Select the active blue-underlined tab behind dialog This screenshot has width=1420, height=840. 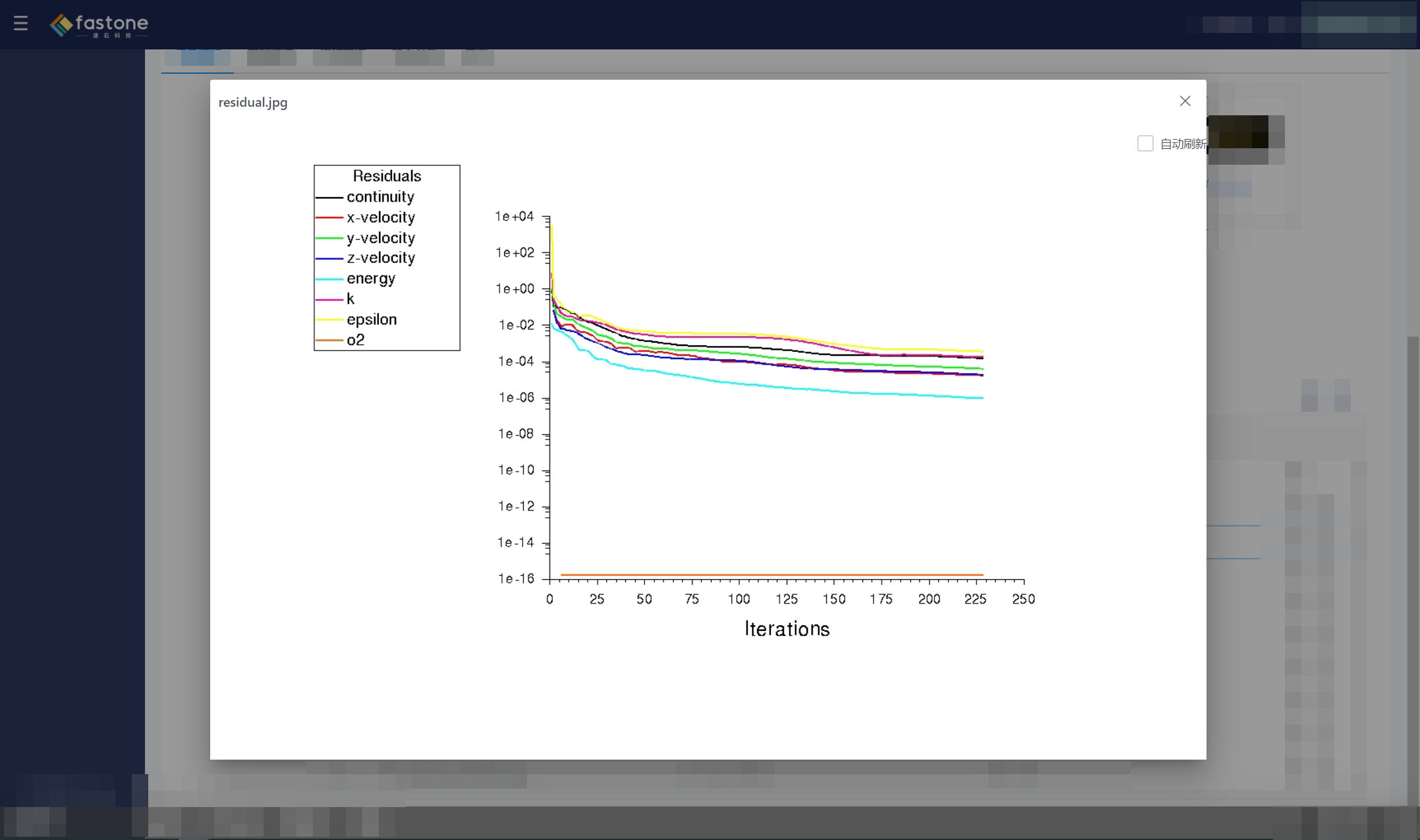click(x=198, y=58)
